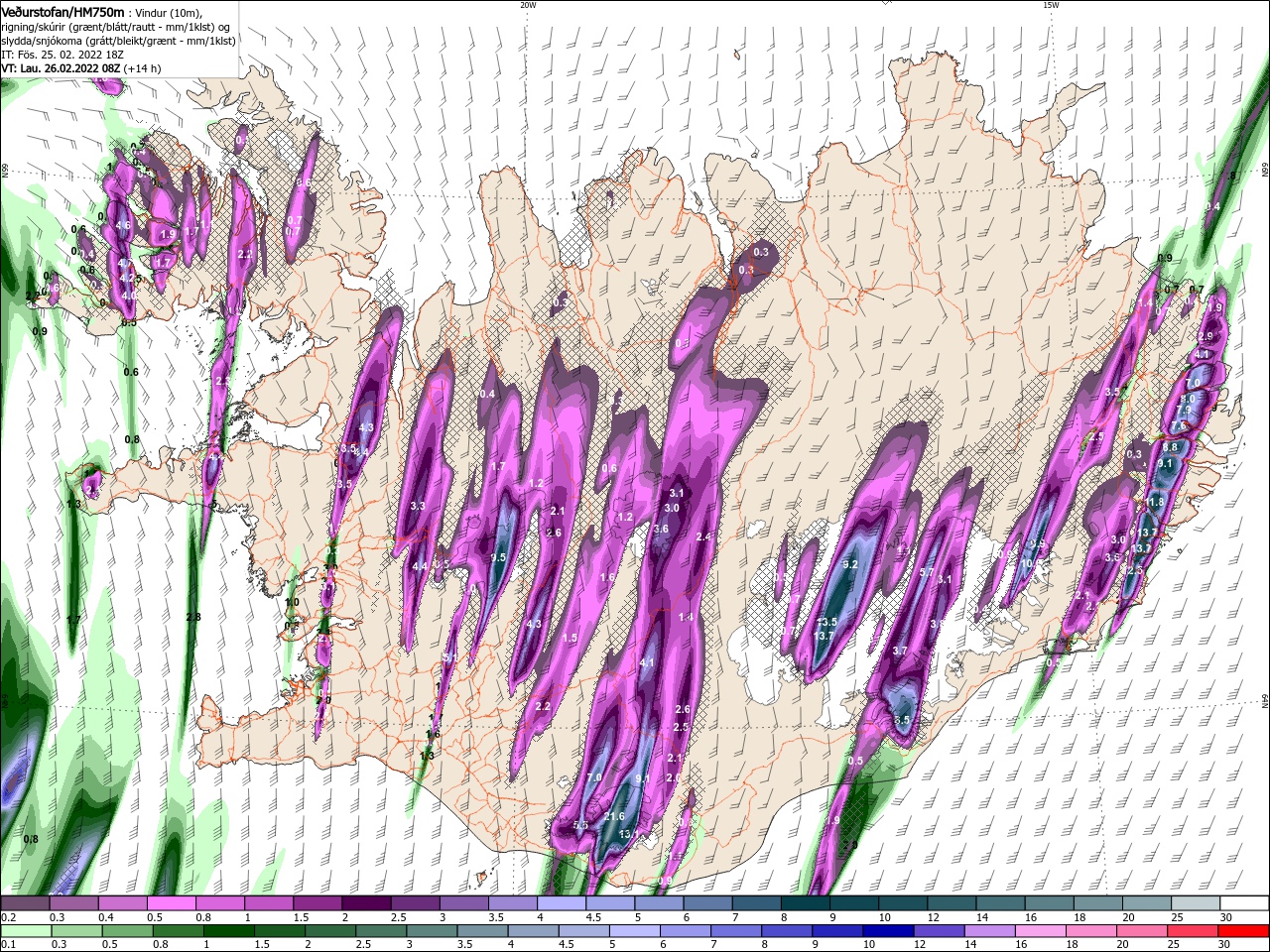Select the darkest purple swatch labeled 2 in top row
Screen dimensions: 1270x952
tap(365, 903)
